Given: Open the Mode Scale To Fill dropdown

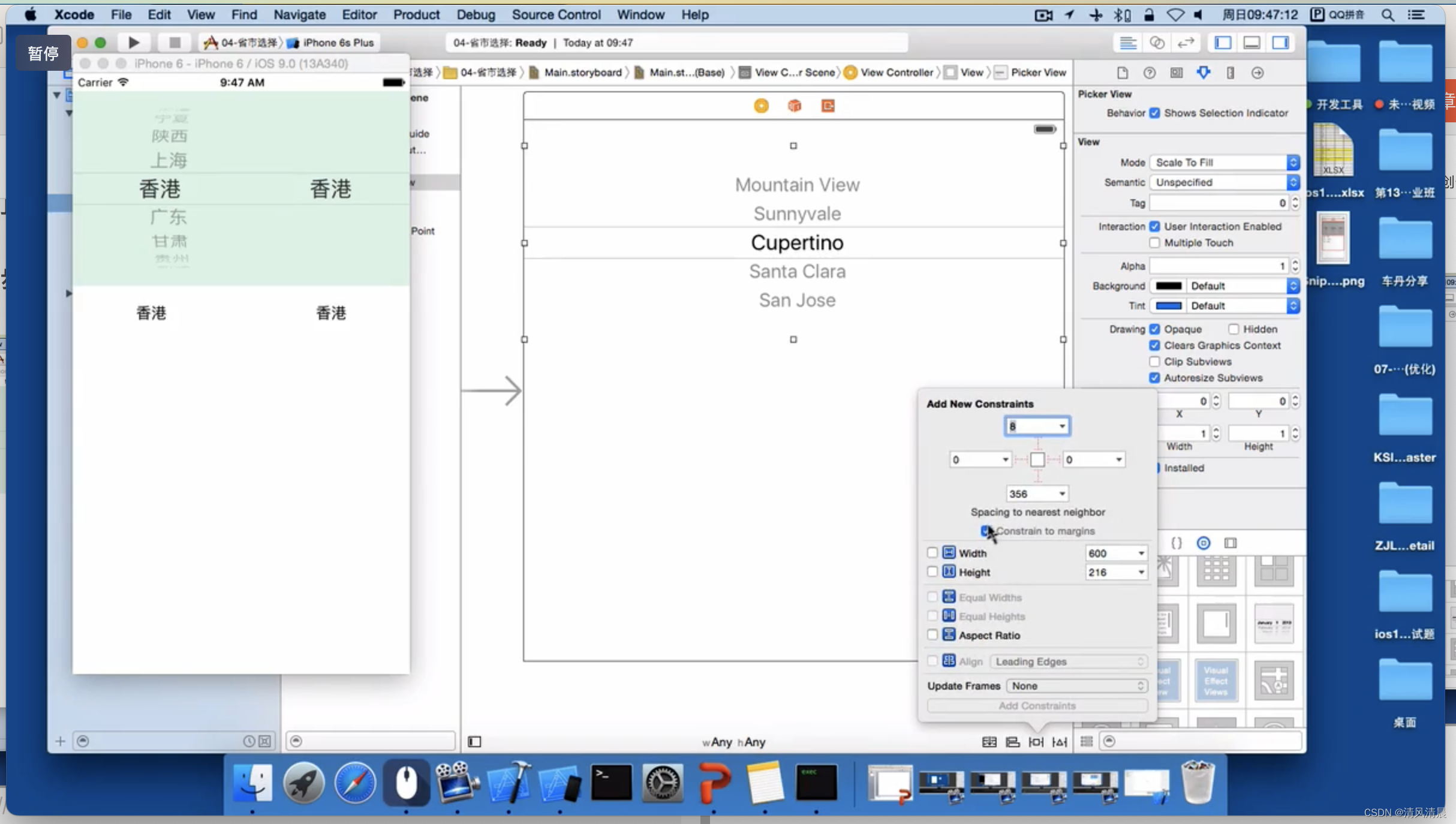Looking at the screenshot, I should (1224, 162).
